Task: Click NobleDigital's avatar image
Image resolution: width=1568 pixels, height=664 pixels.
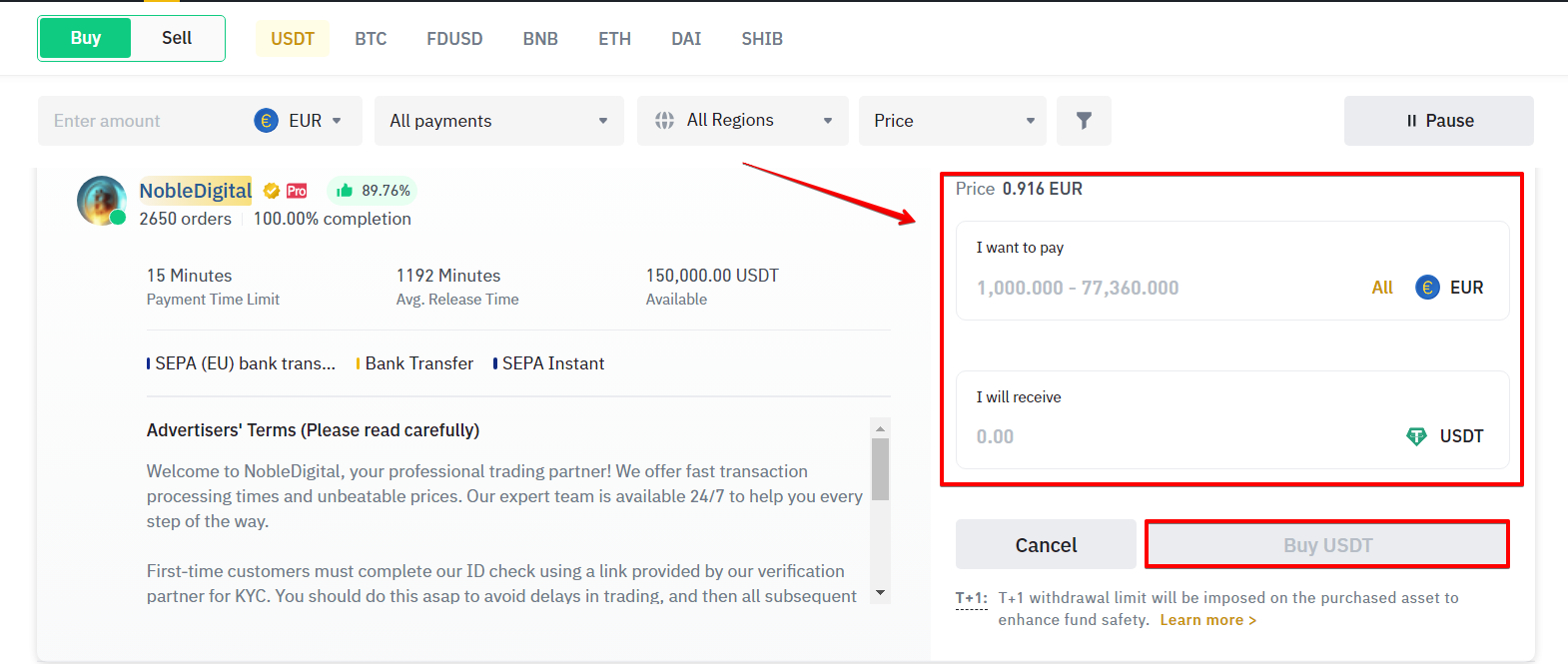Action: tap(102, 200)
